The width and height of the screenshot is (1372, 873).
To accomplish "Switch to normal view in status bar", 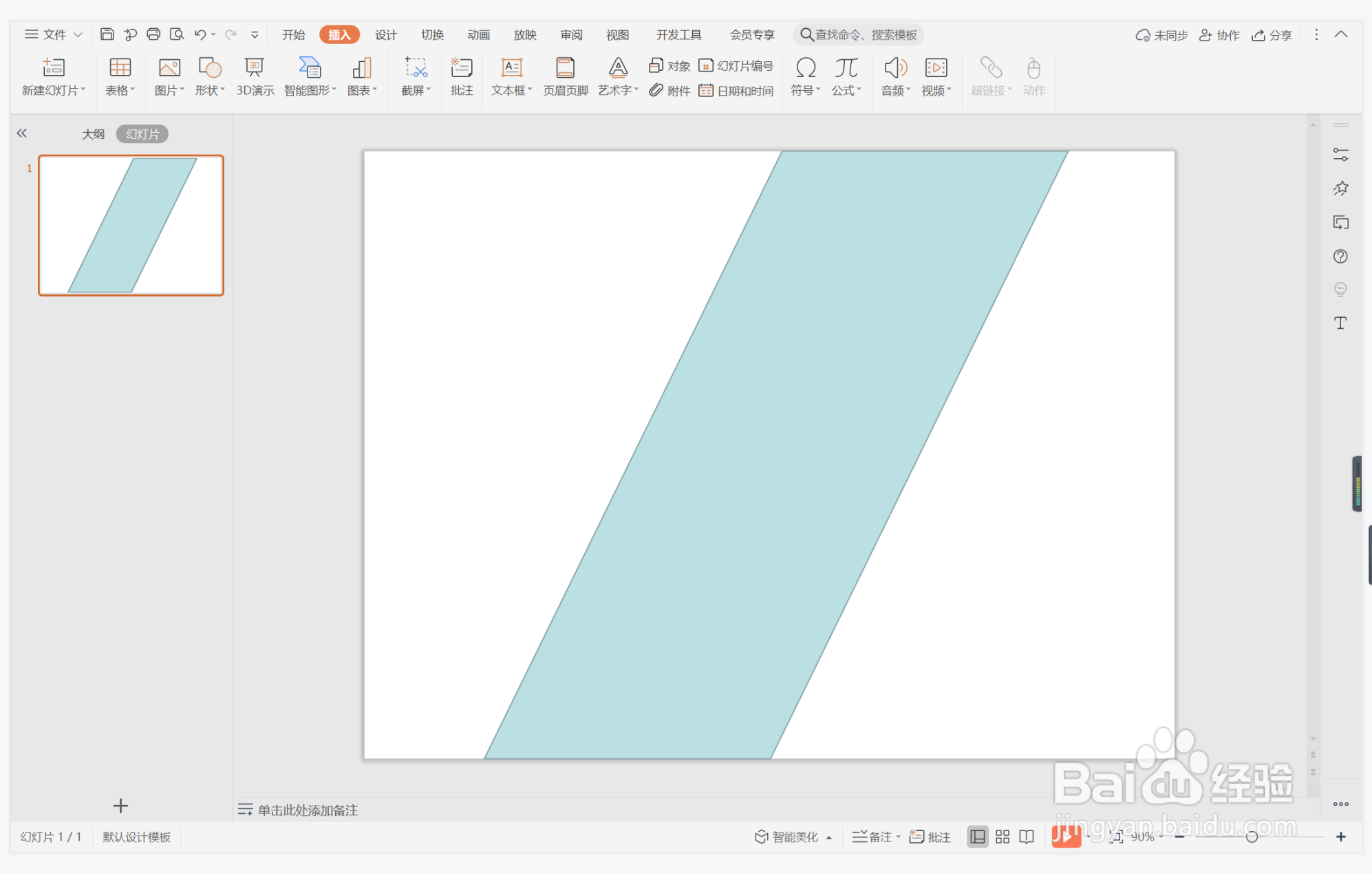I will tap(977, 837).
